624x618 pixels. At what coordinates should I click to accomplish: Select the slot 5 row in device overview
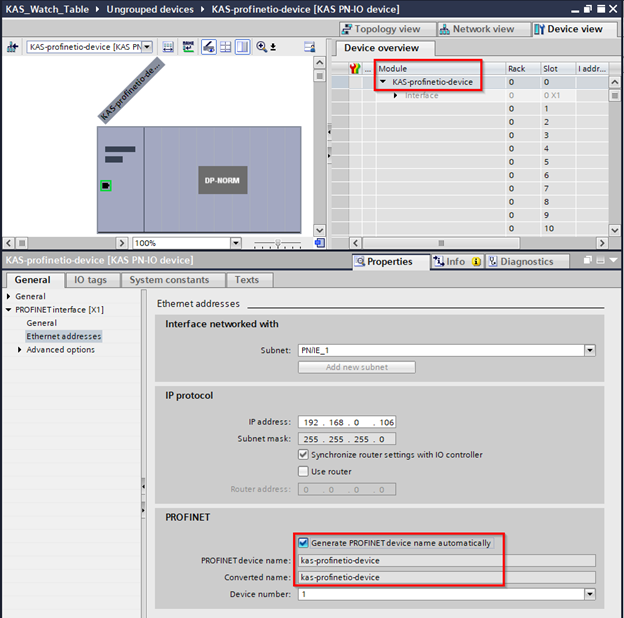pyautogui.click(x=470, y=162)
